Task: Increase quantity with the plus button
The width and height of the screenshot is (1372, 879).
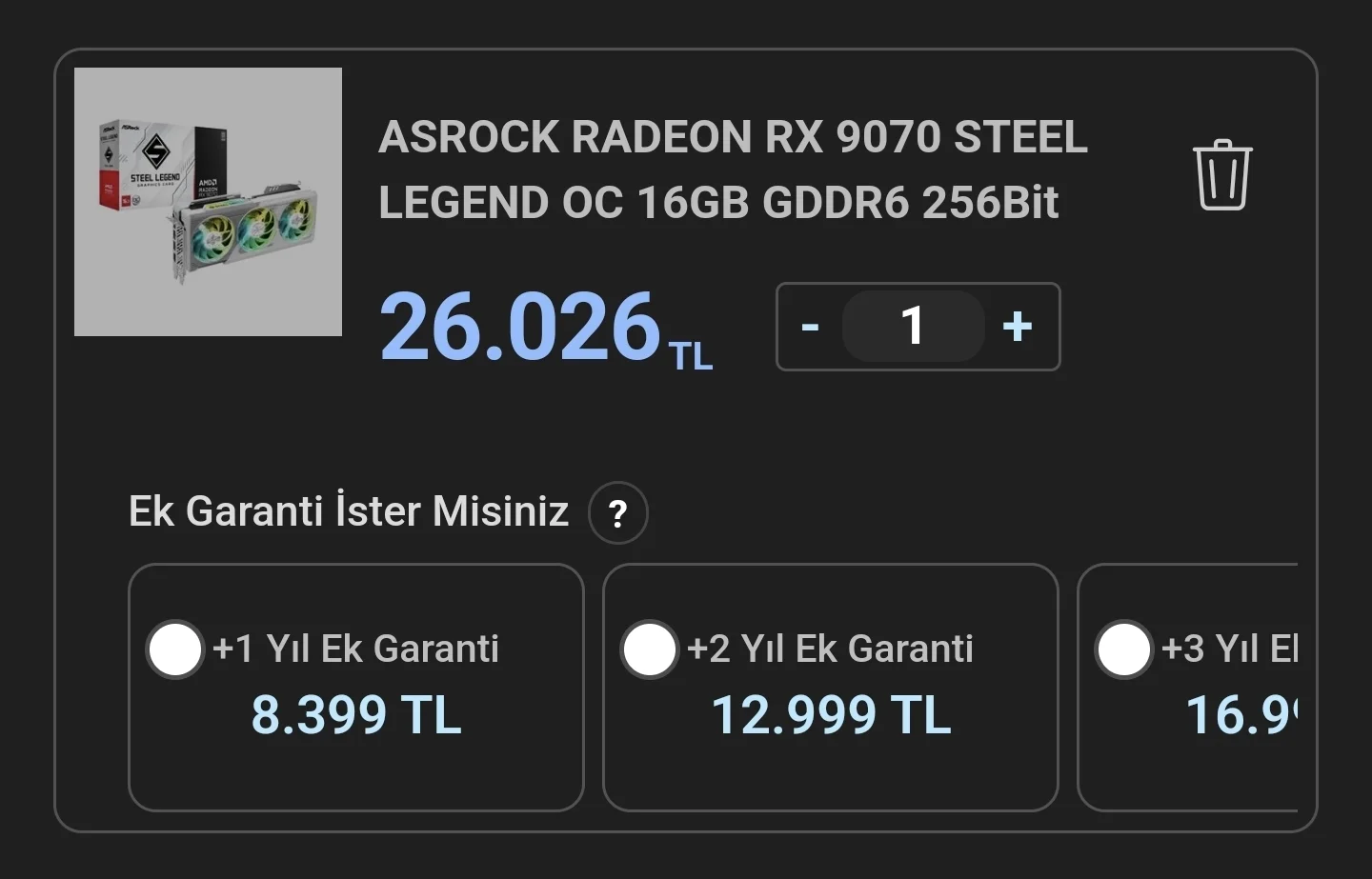Action: (1018, 327)
